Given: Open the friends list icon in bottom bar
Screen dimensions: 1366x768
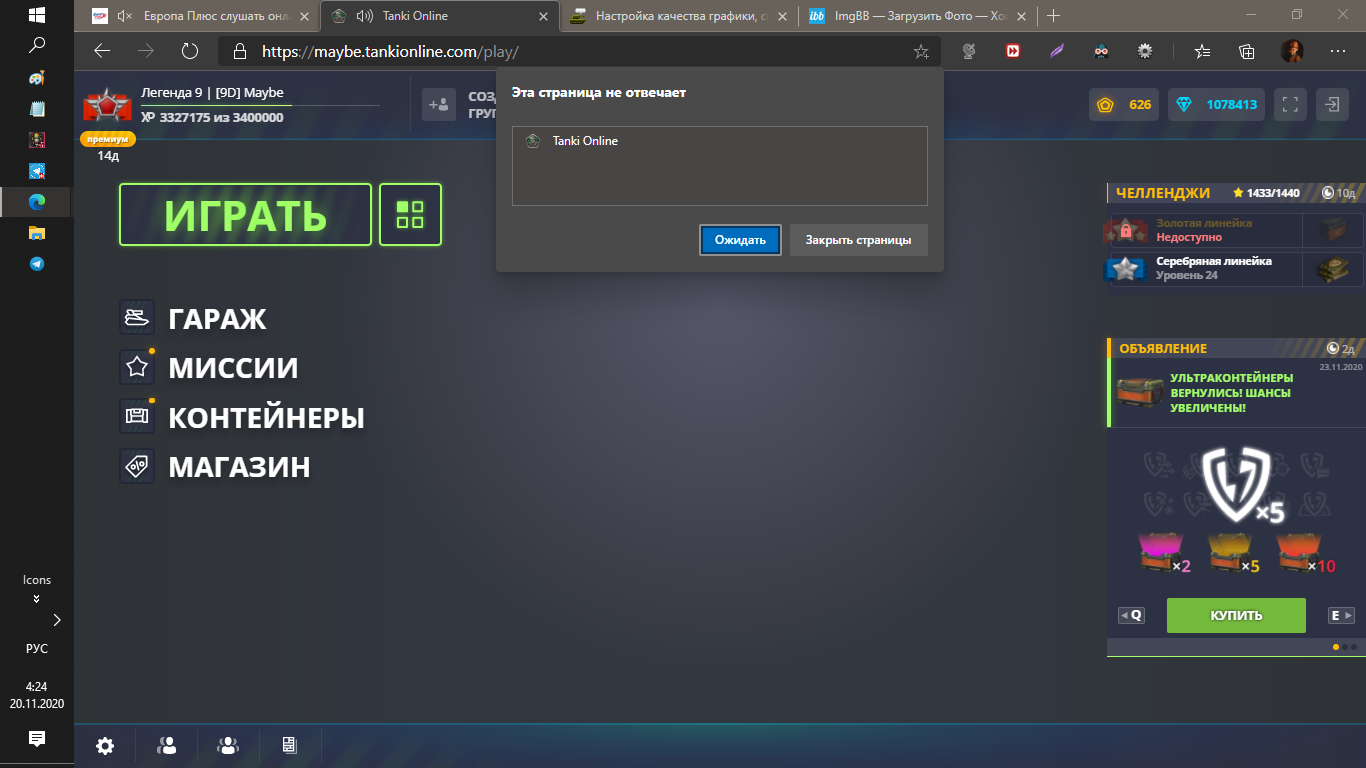Looking at the screenshot, I should tap(167, 745).
